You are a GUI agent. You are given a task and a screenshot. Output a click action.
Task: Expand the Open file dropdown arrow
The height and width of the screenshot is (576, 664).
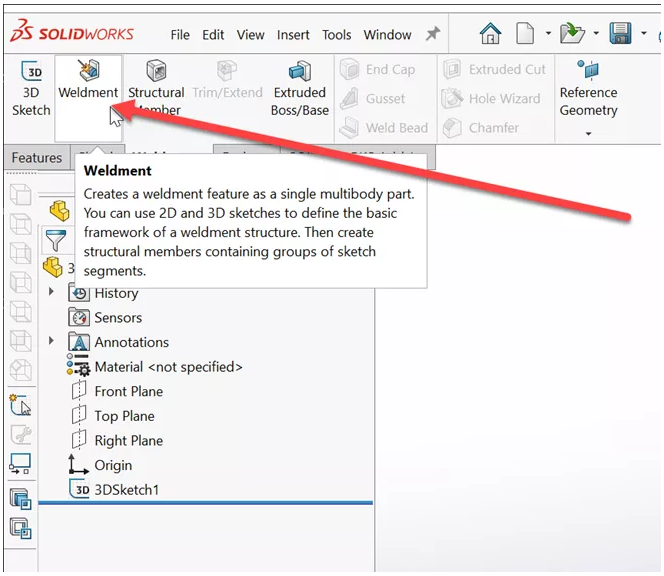tap(596, 33)
